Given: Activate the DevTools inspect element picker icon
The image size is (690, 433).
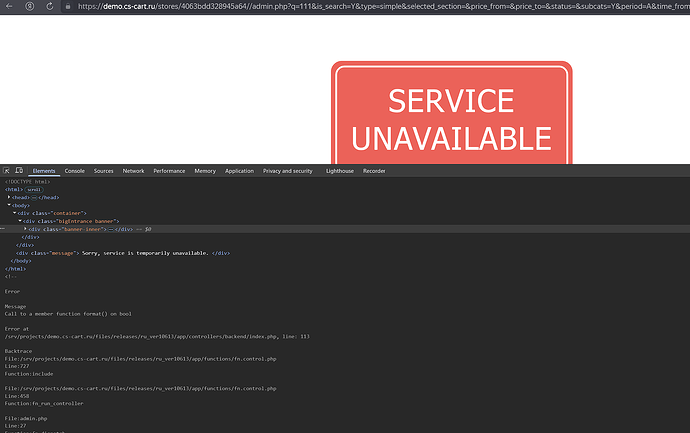Looking at the screenshot, I should [6, 171].
